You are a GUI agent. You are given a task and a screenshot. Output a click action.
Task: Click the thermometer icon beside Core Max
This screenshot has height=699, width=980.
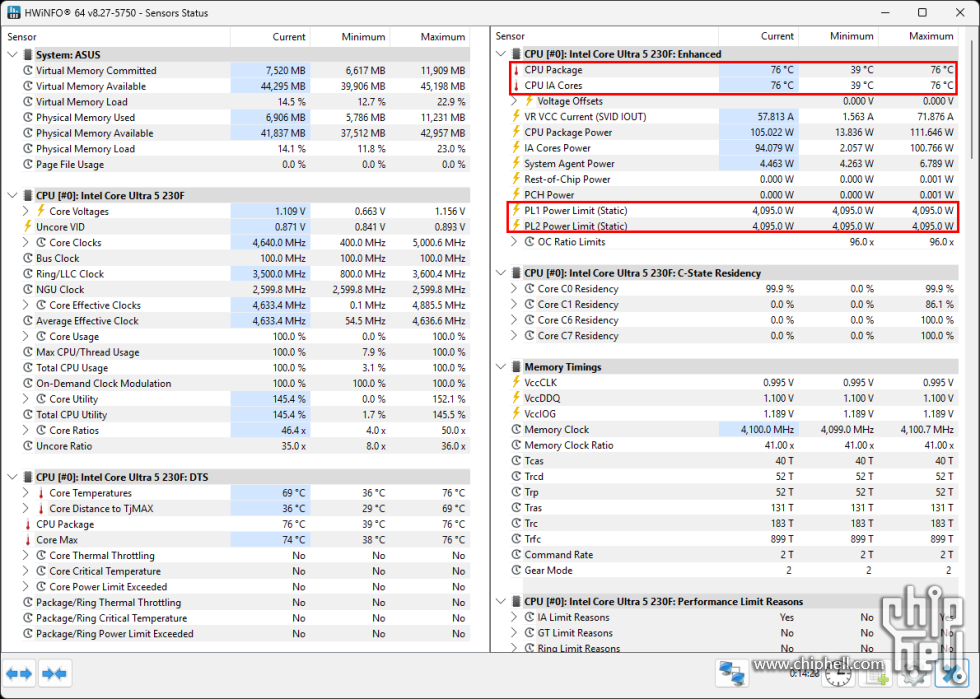pos(28,540)
